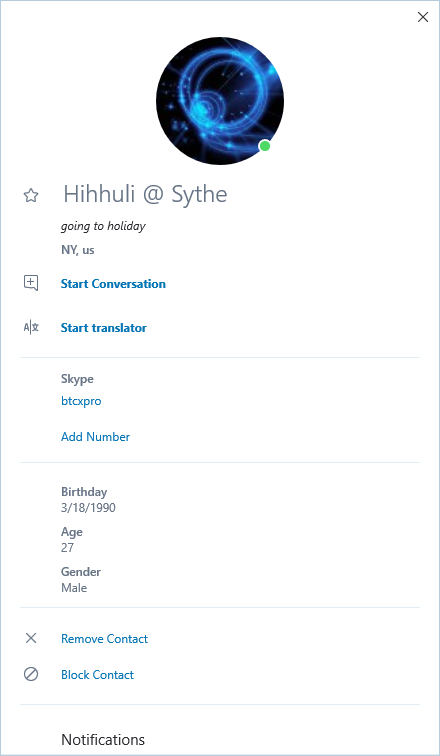Click the circle-slash block icon
The height and width of the screenshot is (756, 440).
[31, 674]
